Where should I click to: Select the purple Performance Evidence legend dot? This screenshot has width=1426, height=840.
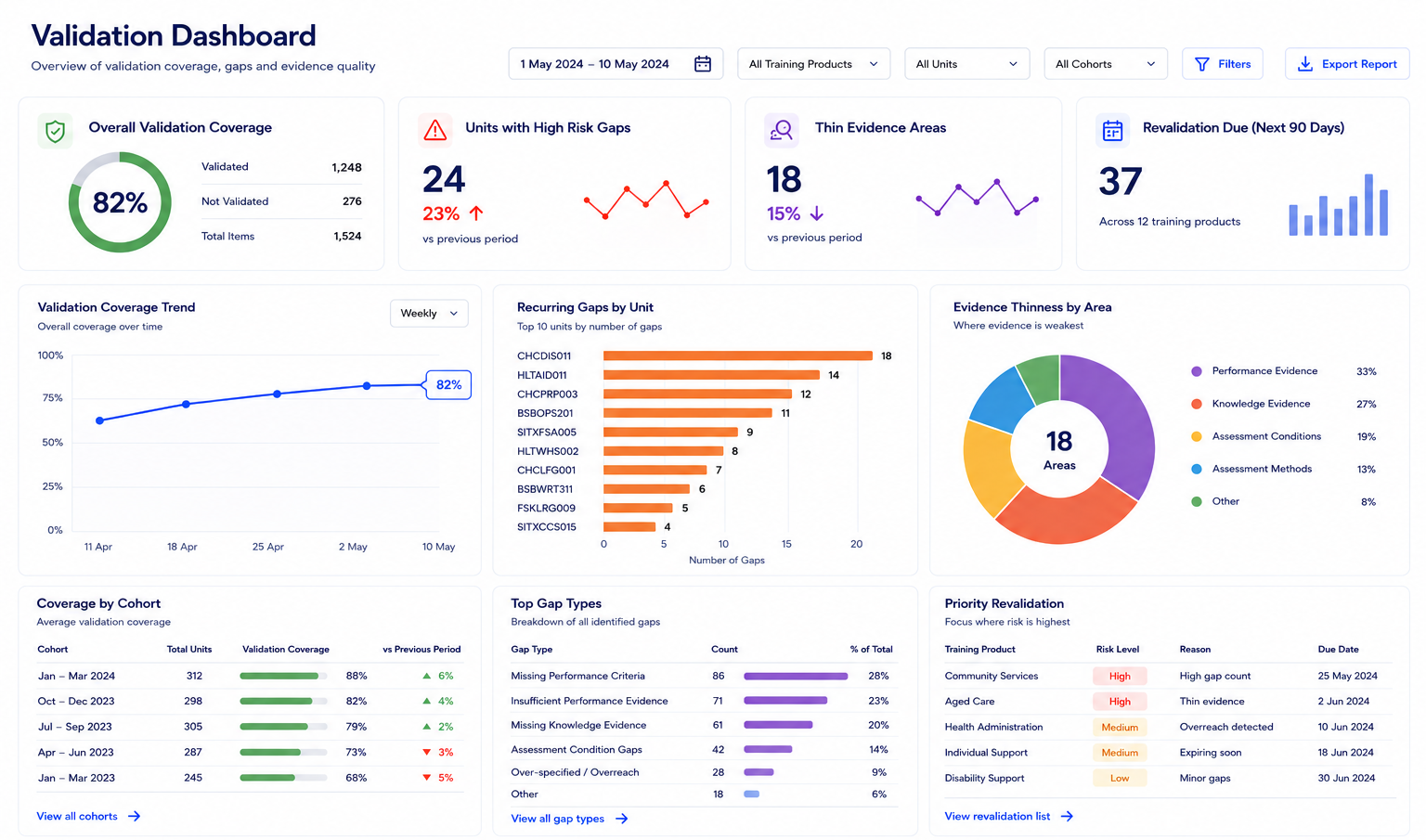click(x=1197, y=371)
